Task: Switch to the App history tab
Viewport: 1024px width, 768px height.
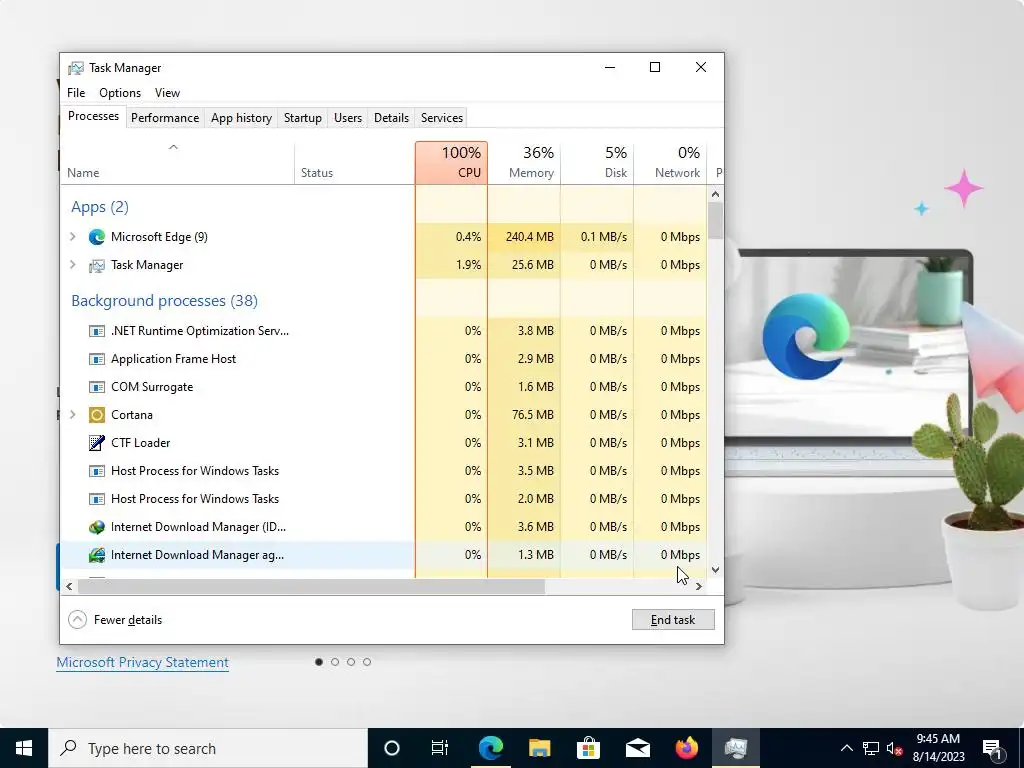Action: pos(241,118)
